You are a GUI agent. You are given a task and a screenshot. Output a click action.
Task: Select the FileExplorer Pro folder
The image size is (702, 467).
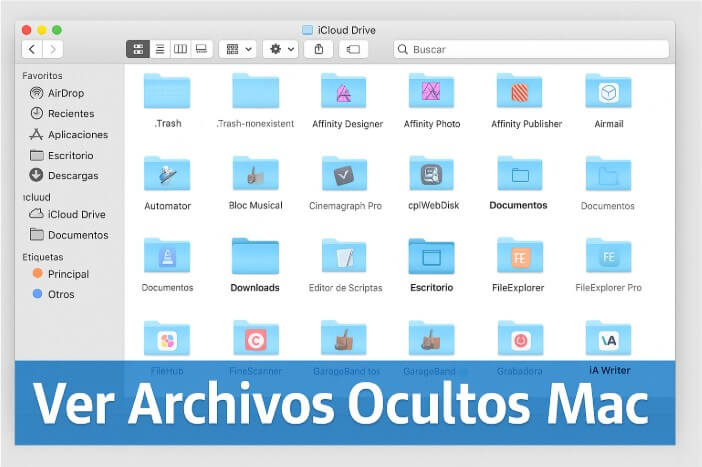608,256
